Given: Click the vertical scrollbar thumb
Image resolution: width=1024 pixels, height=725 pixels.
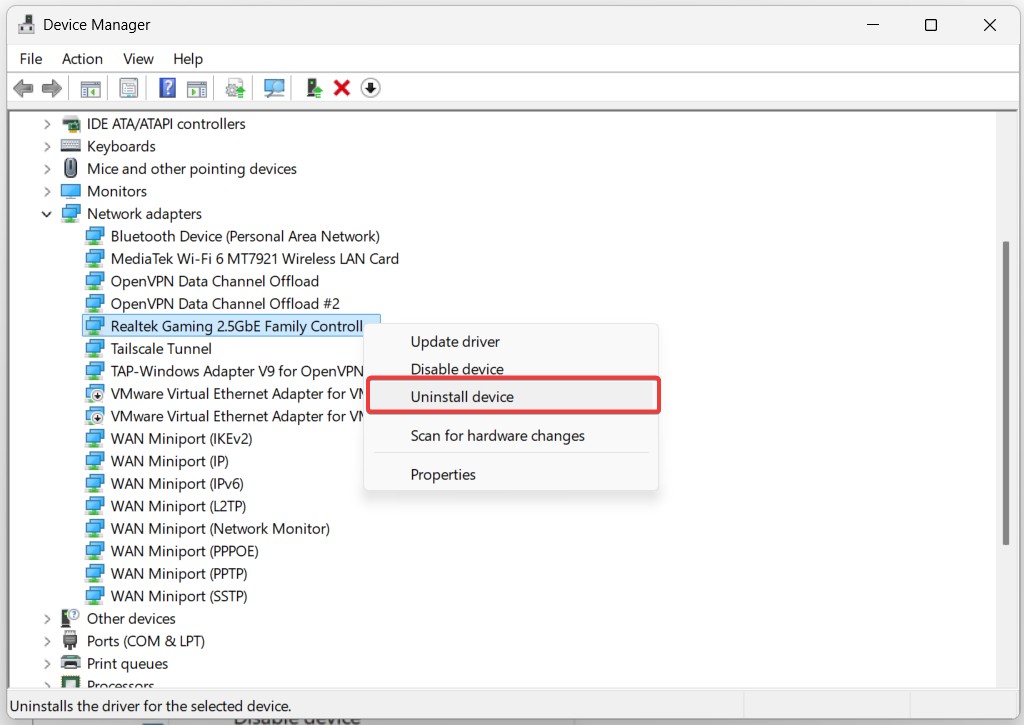Looking at the screenshot, I should pyautogui.click(x=1006, y=393).
